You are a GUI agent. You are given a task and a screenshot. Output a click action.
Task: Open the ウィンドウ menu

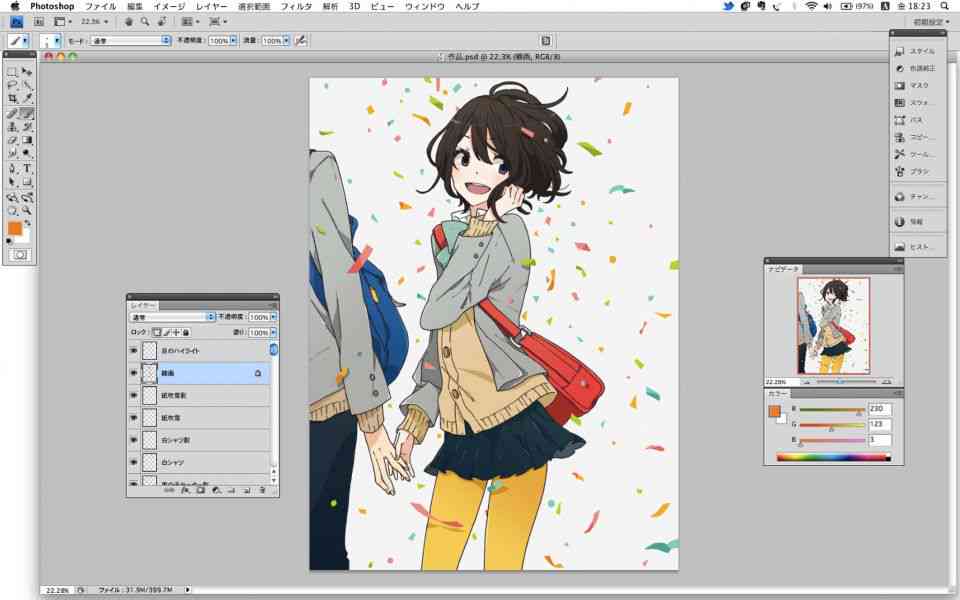[x=424, y=6]
